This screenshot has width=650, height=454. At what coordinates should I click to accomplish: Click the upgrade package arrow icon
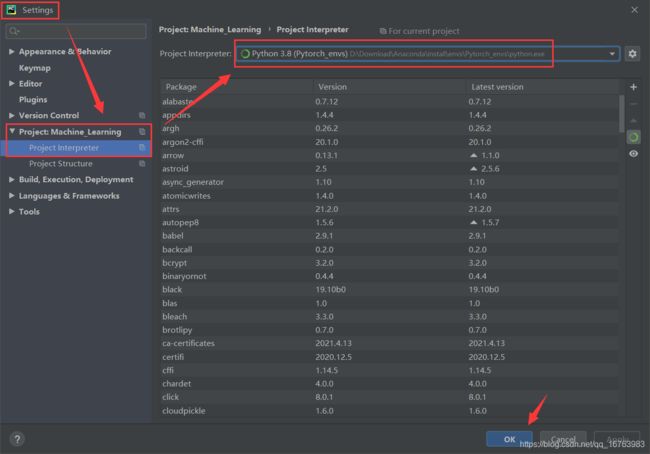633,121
